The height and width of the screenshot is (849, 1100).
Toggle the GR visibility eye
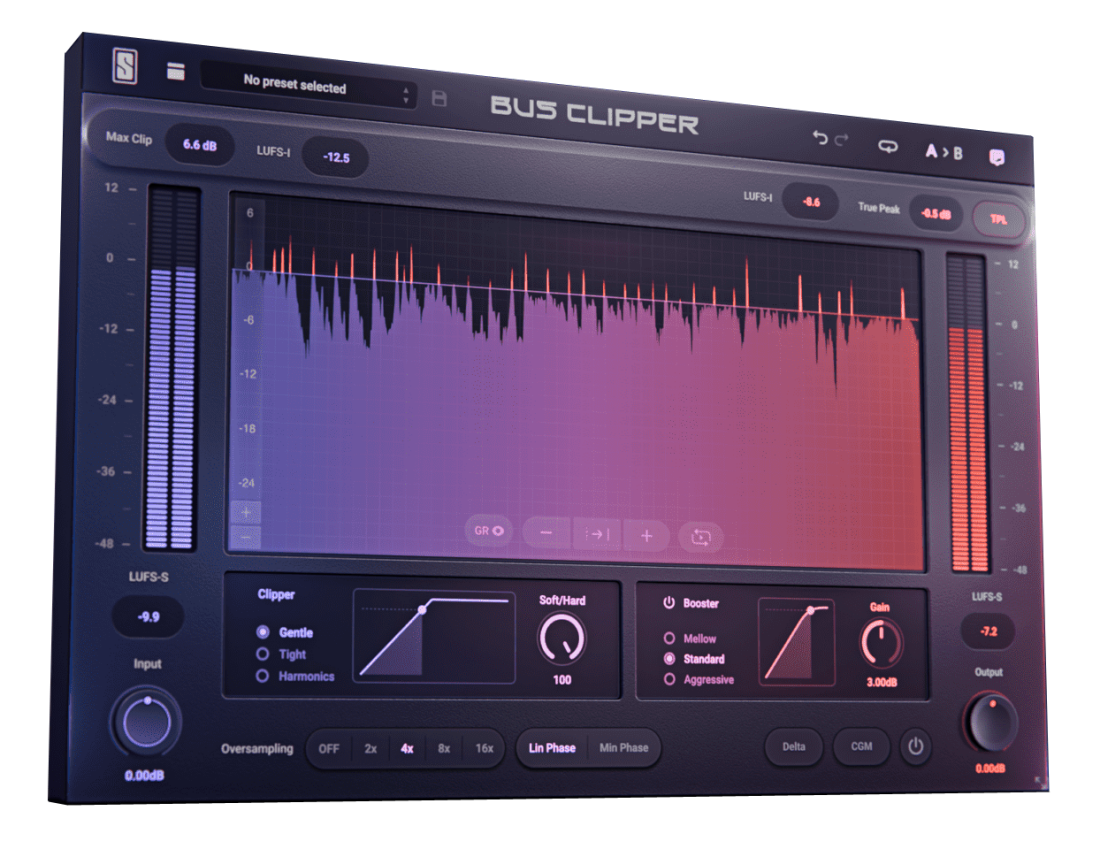488,531
